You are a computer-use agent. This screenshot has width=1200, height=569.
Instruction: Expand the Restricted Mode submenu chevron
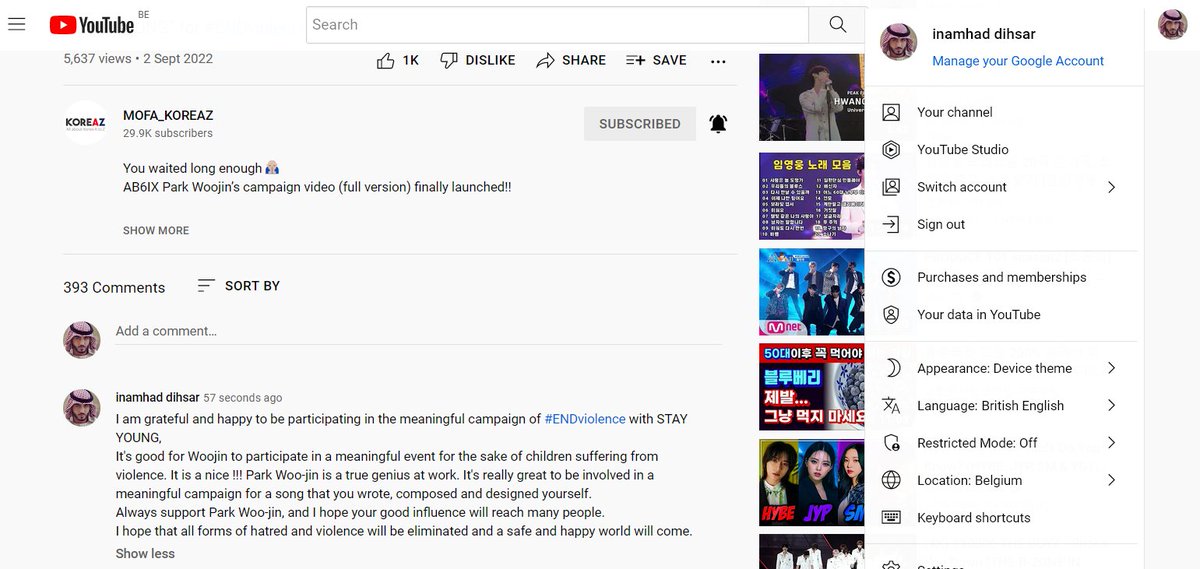click(1111, 443)
